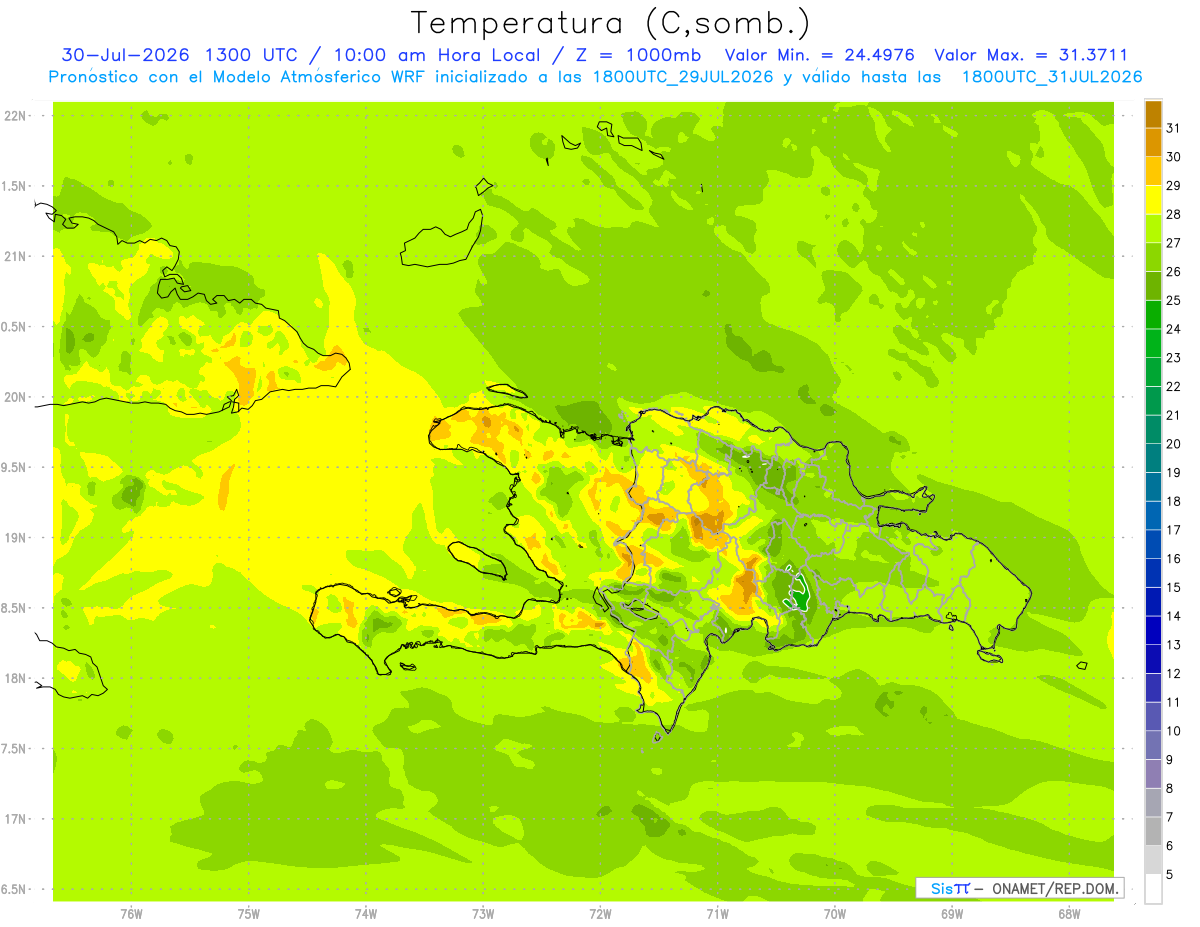Click the 18N latitude axis label

point(15,678)
